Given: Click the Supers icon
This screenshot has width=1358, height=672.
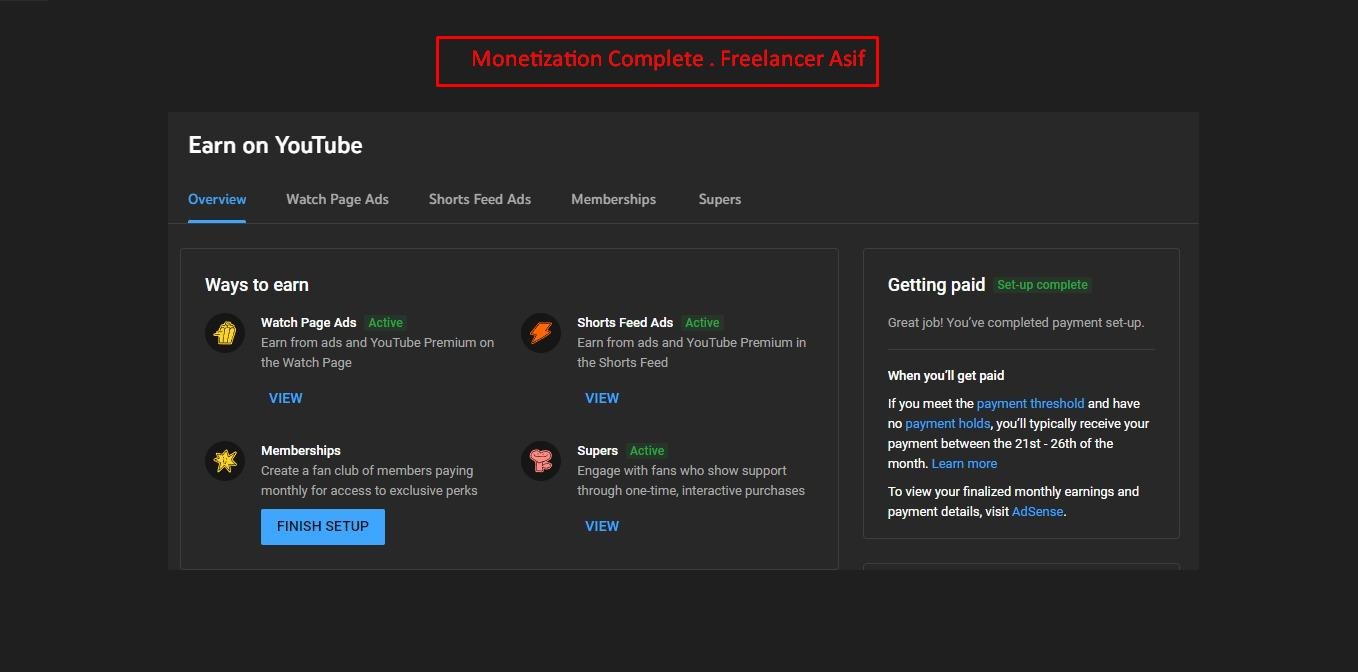Looking at the screenshot, I should 541,461.
